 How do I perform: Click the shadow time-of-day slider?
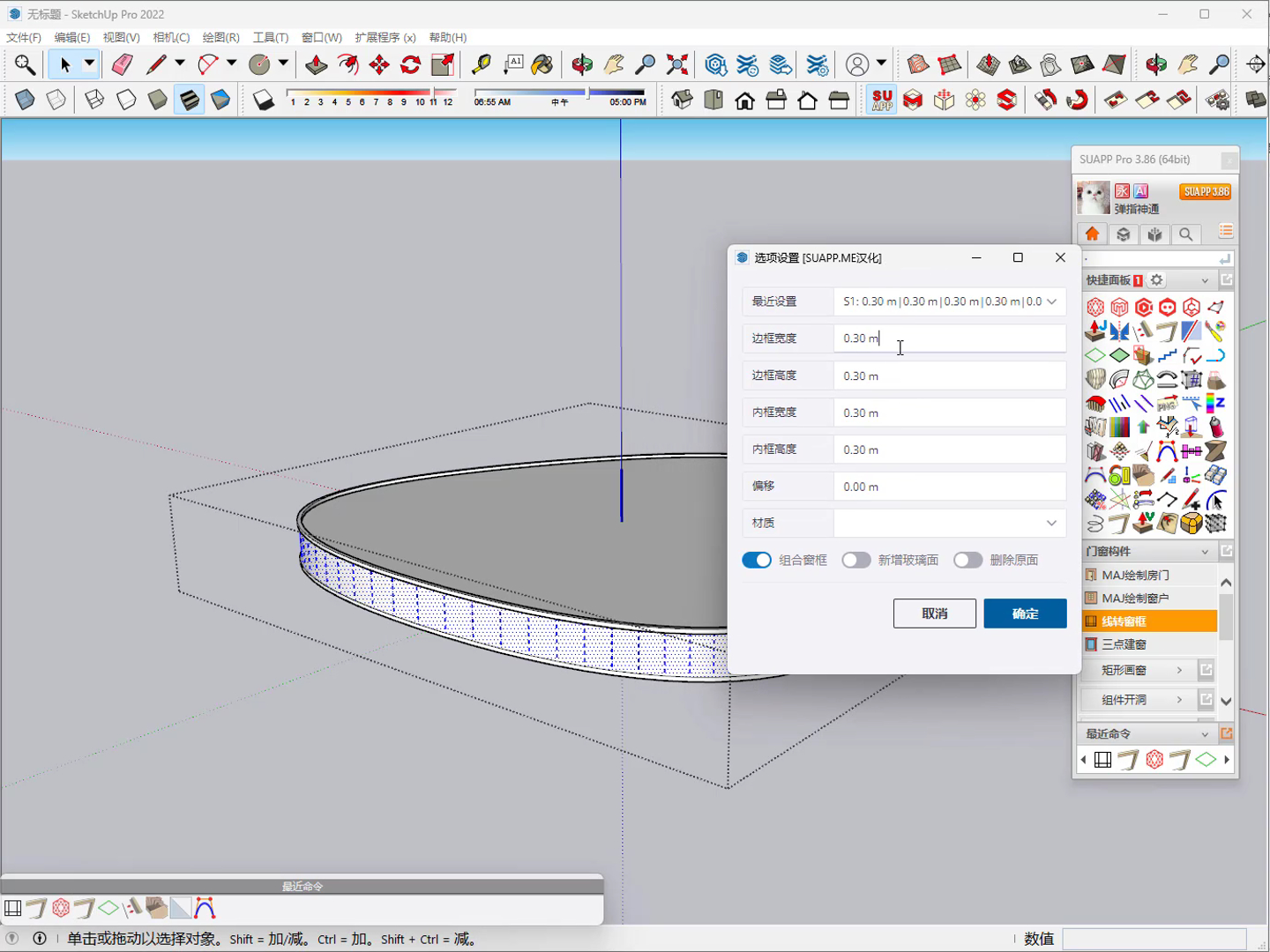(x=560, y=92)
